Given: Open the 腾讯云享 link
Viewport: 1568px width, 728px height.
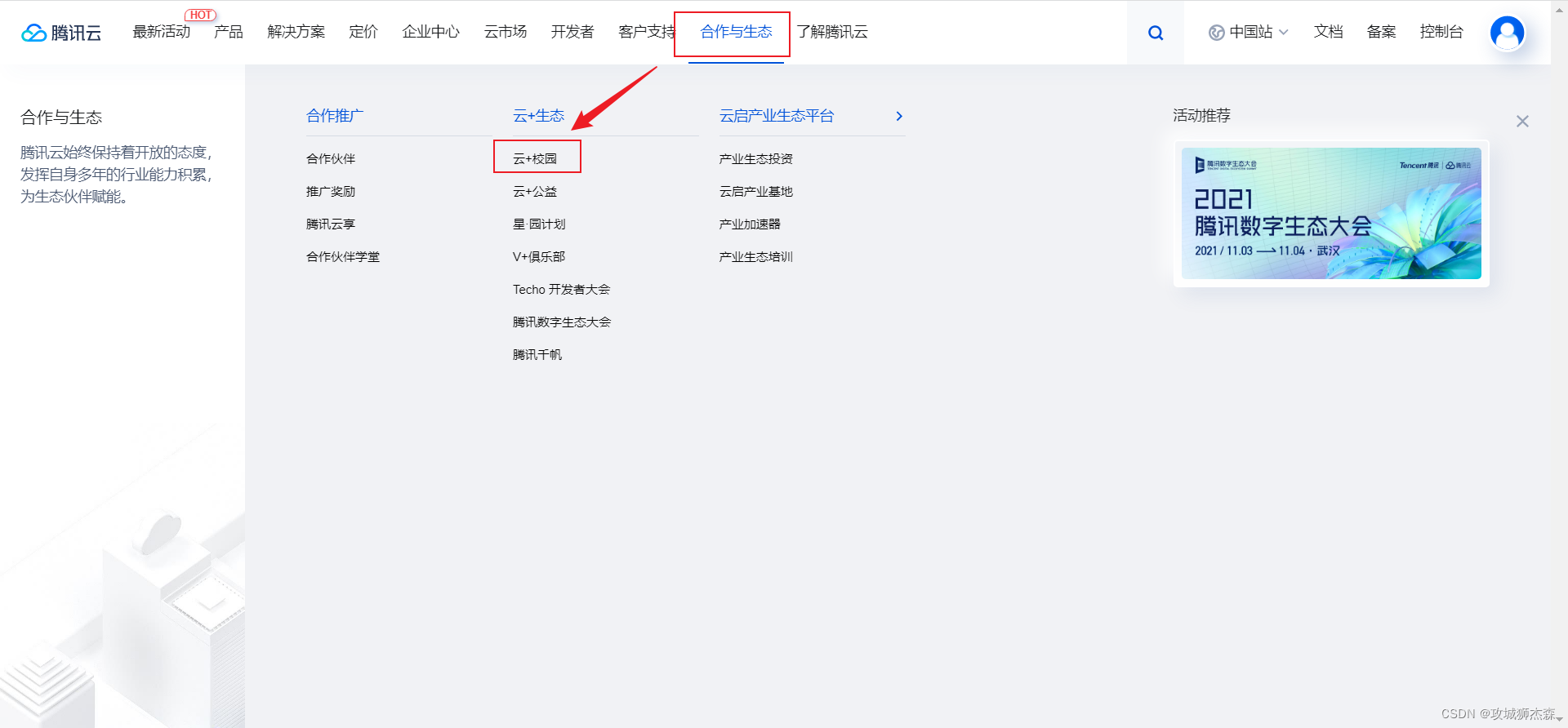Looking at the screenshot, I should click(x=331, y=224).
